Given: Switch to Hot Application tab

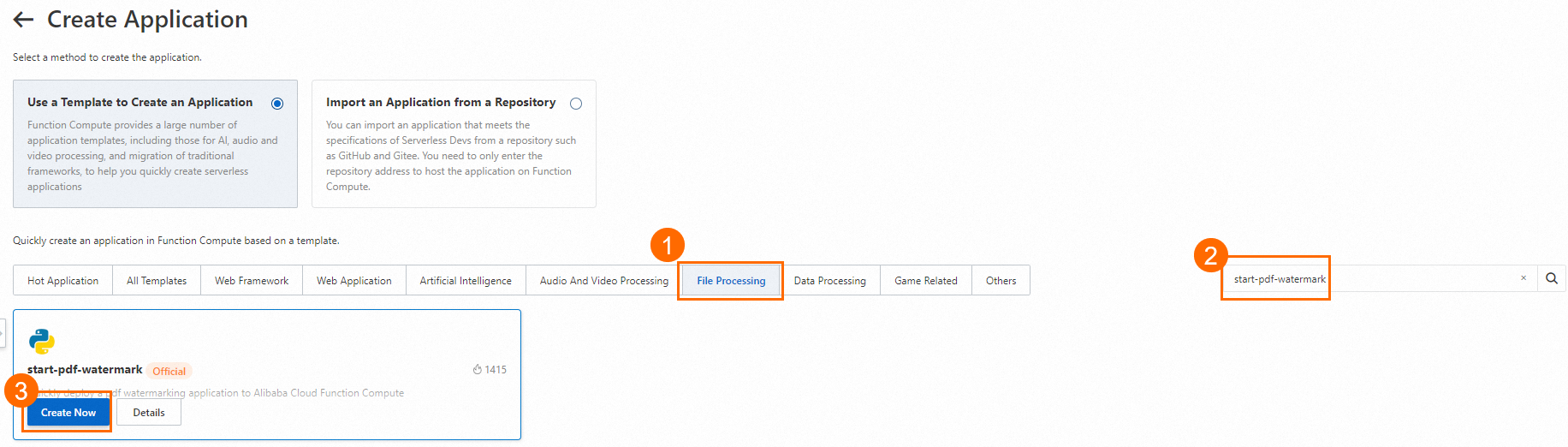Looking at the screenshot, I should 62,281.
